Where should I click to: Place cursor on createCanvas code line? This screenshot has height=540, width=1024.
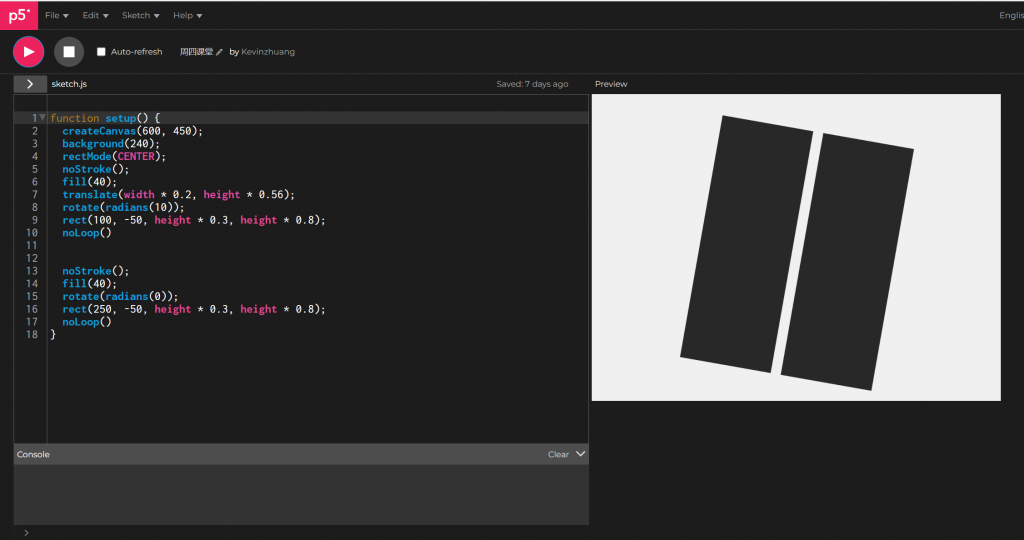pyautogui.click(x=132, y=131)
